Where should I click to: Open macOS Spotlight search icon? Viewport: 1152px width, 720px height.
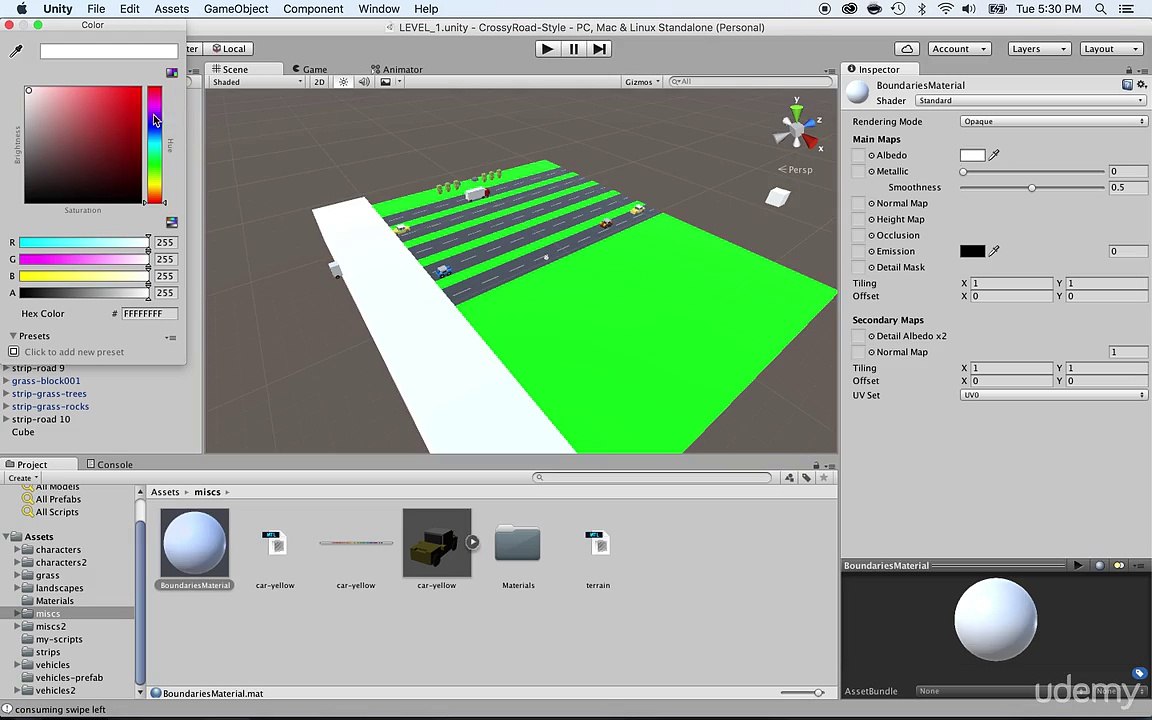(1101, 9)
